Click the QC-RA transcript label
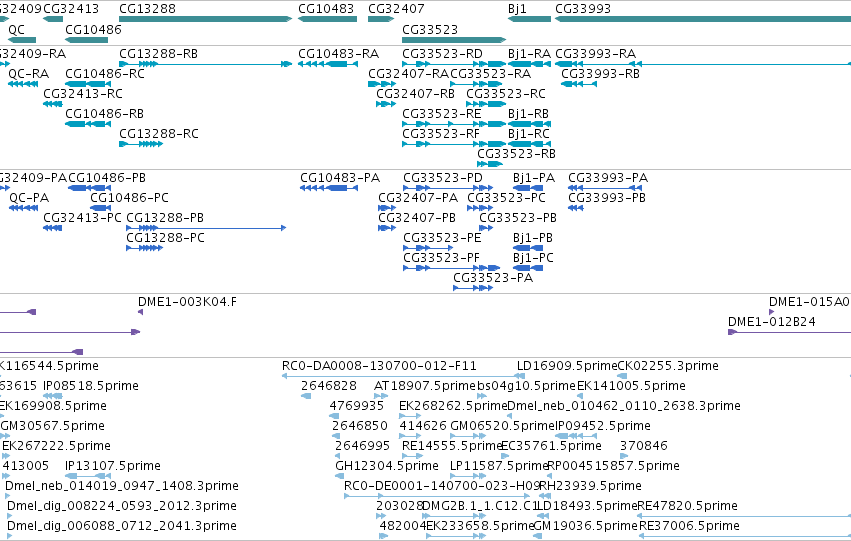851x541 pixels. click(29, 74)
